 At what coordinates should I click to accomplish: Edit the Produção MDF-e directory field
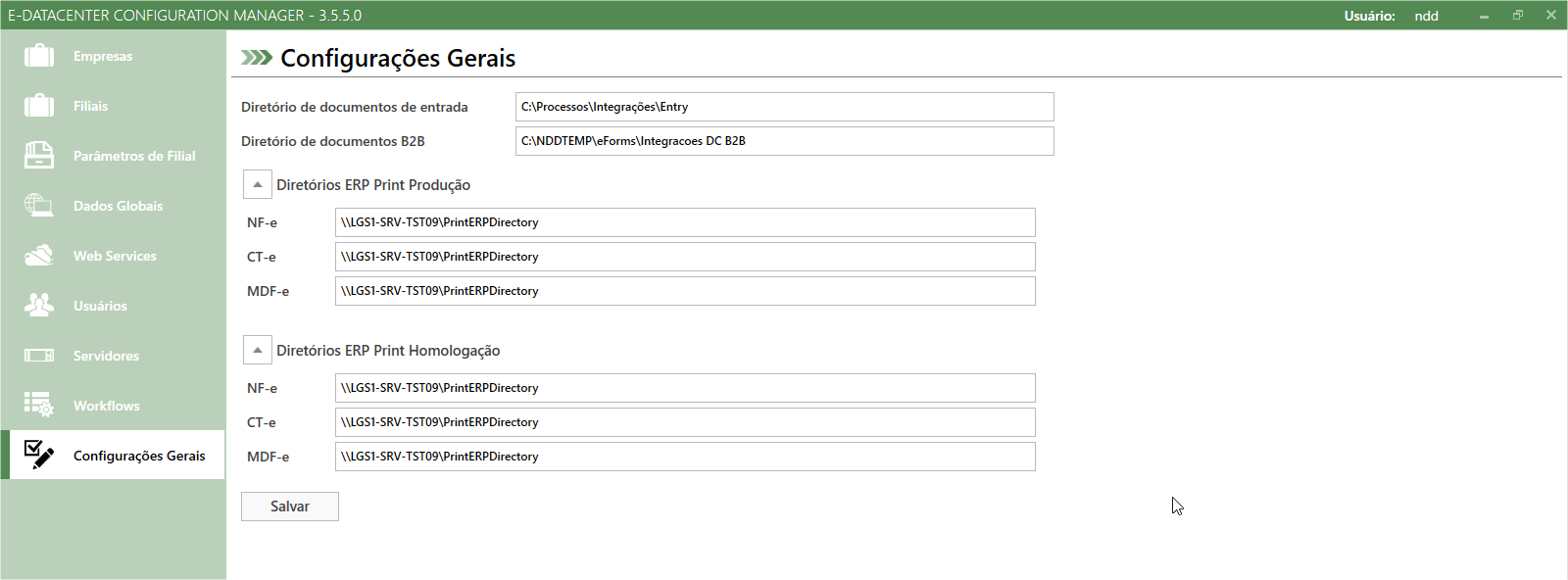[685, 291]
